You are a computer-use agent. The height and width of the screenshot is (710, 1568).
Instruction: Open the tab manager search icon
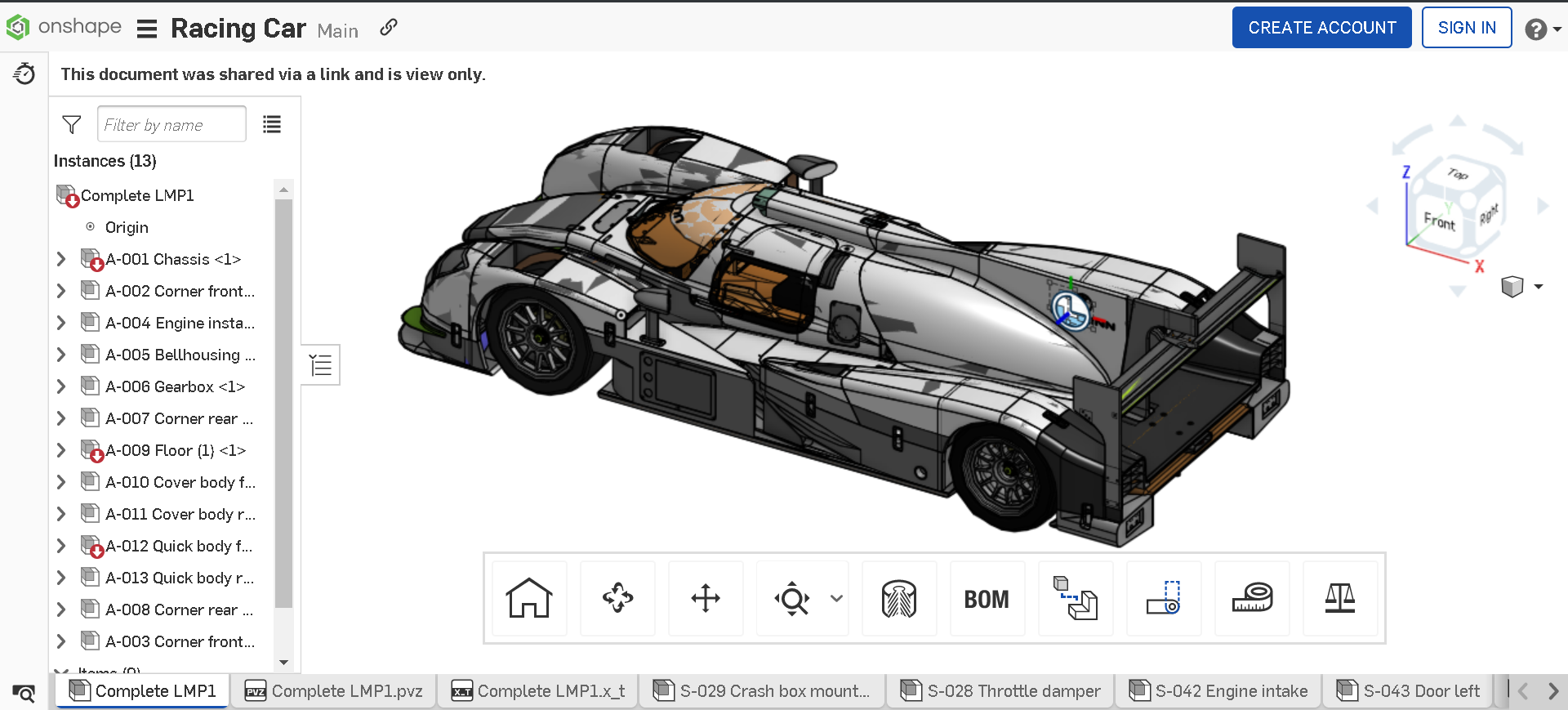pos(24,693)
